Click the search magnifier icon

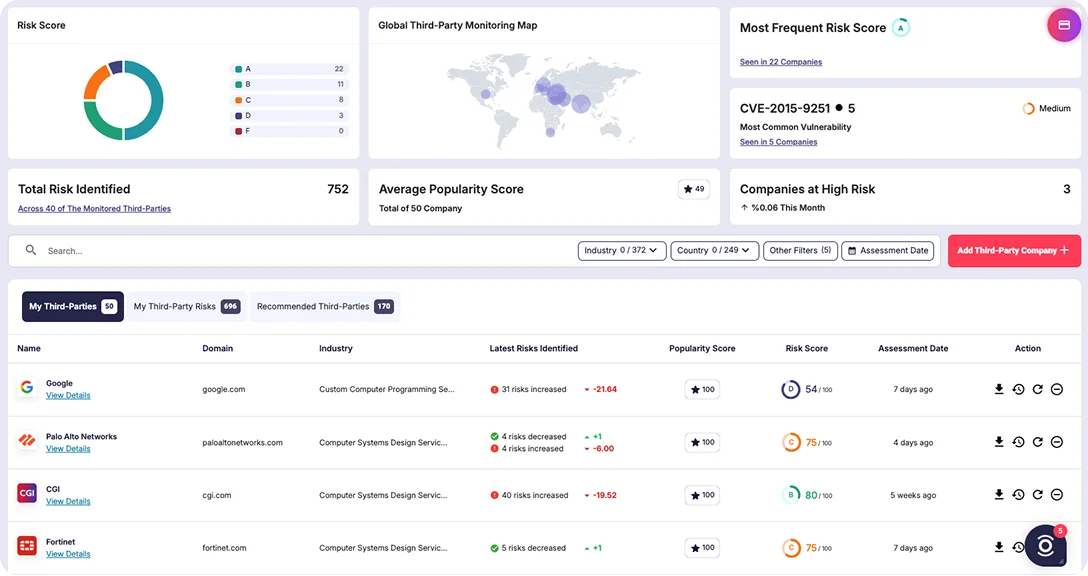pyautogui.click(x=31, y=250)
